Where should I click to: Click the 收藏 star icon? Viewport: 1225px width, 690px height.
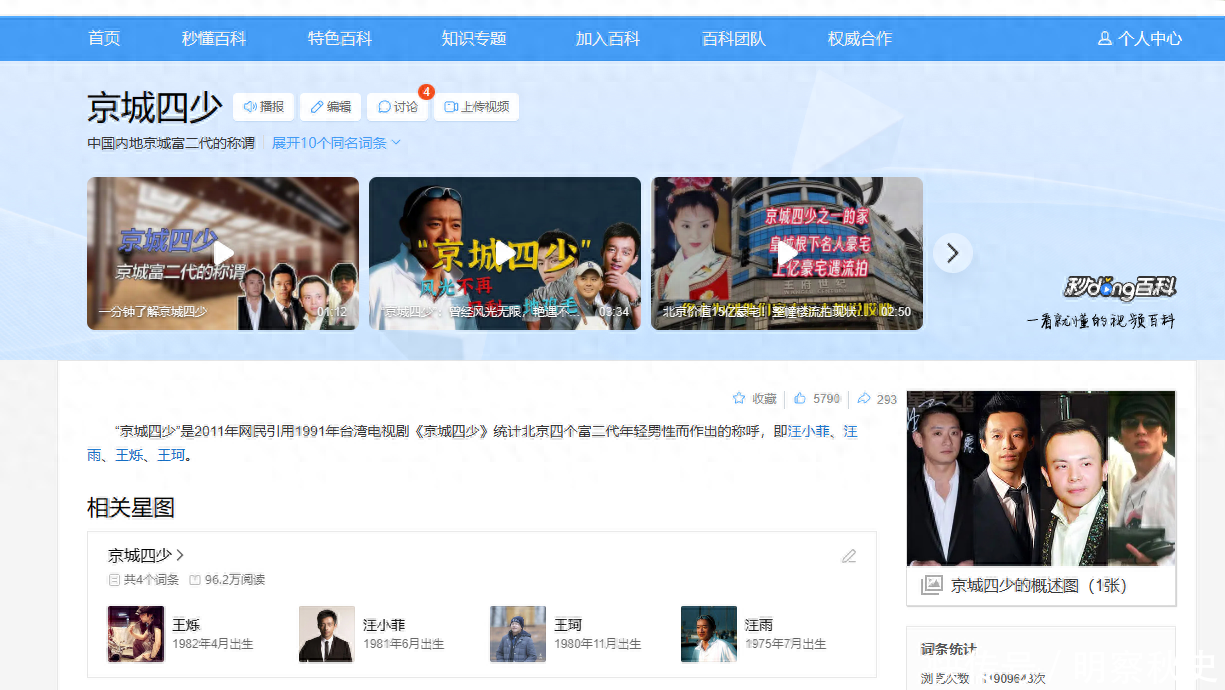739,398
